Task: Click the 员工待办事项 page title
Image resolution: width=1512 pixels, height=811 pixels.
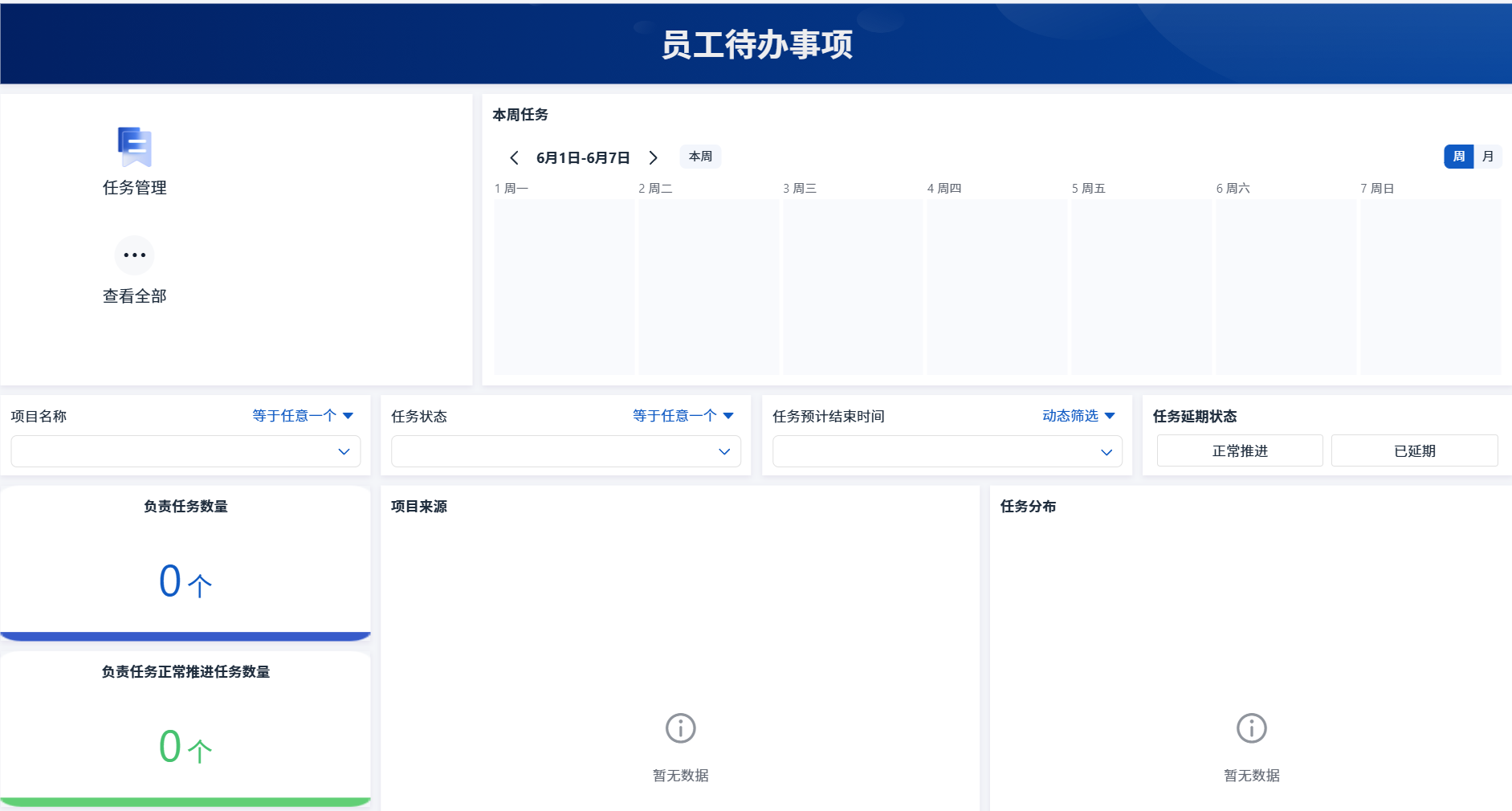Action: pos(756,45)
